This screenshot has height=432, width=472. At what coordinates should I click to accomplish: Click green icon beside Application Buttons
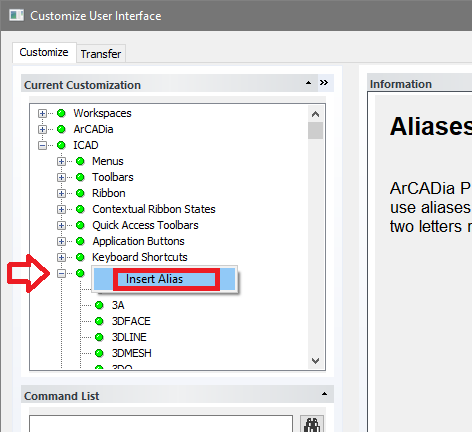[80, 241]
